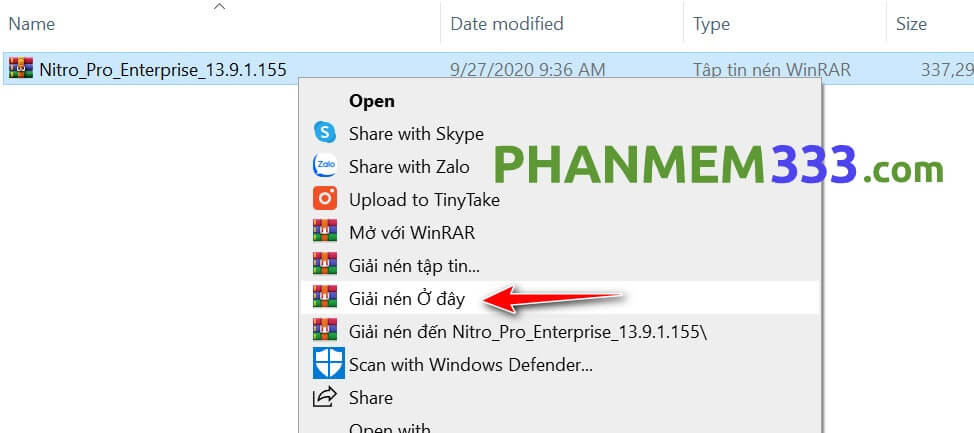Click the Type column header

click(x=712, y=23)
